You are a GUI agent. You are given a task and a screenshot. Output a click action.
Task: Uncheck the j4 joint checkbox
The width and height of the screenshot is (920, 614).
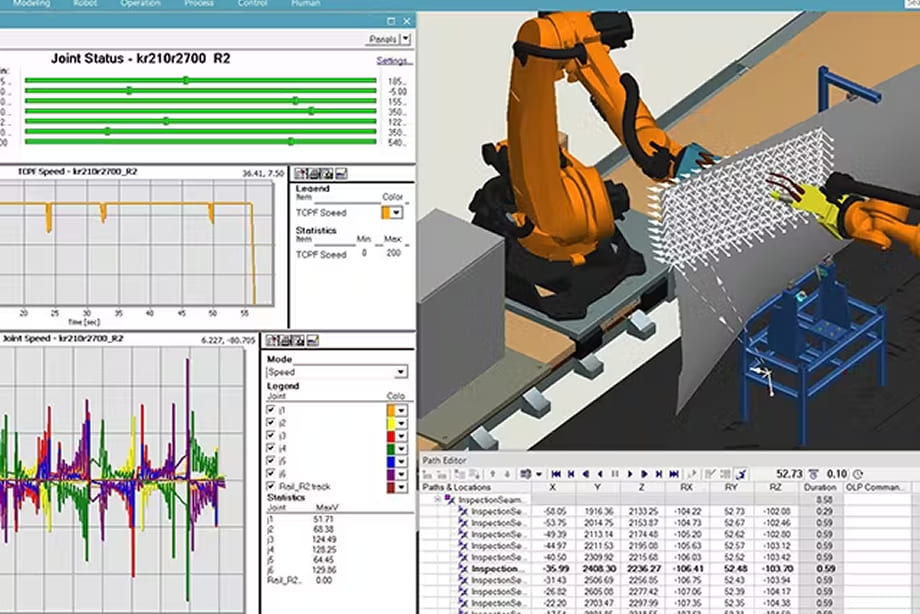point(270,448)
